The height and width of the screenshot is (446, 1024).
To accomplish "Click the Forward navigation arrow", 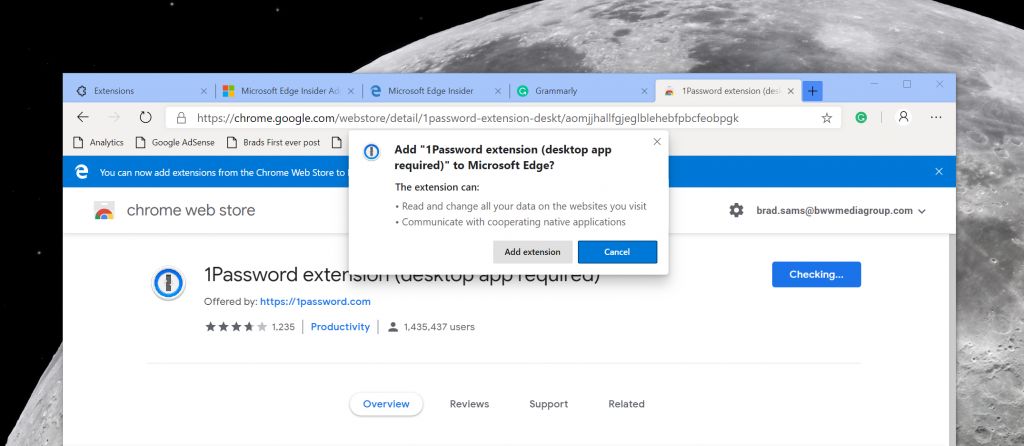I will coord(114,118).
